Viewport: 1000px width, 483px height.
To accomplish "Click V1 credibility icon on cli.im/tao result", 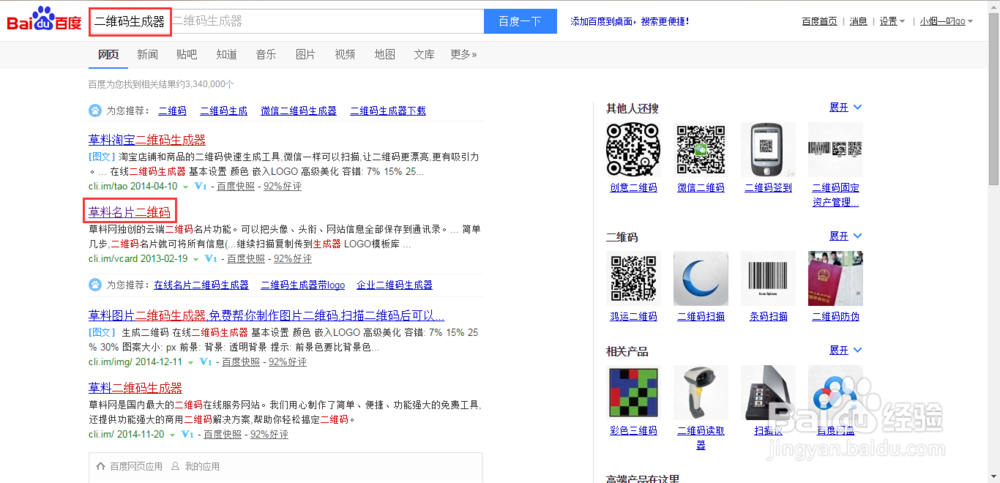I will [x=201, y=187].
